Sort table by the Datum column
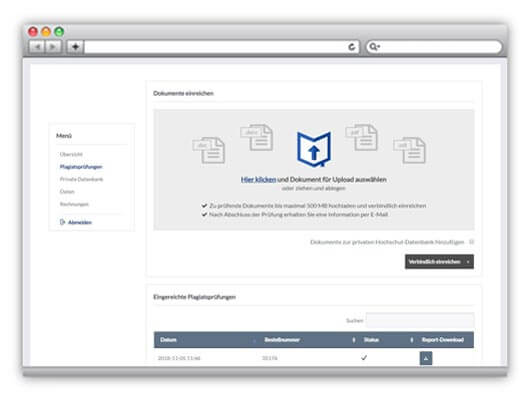Screen dimensions: 530x408 (168, 340)
